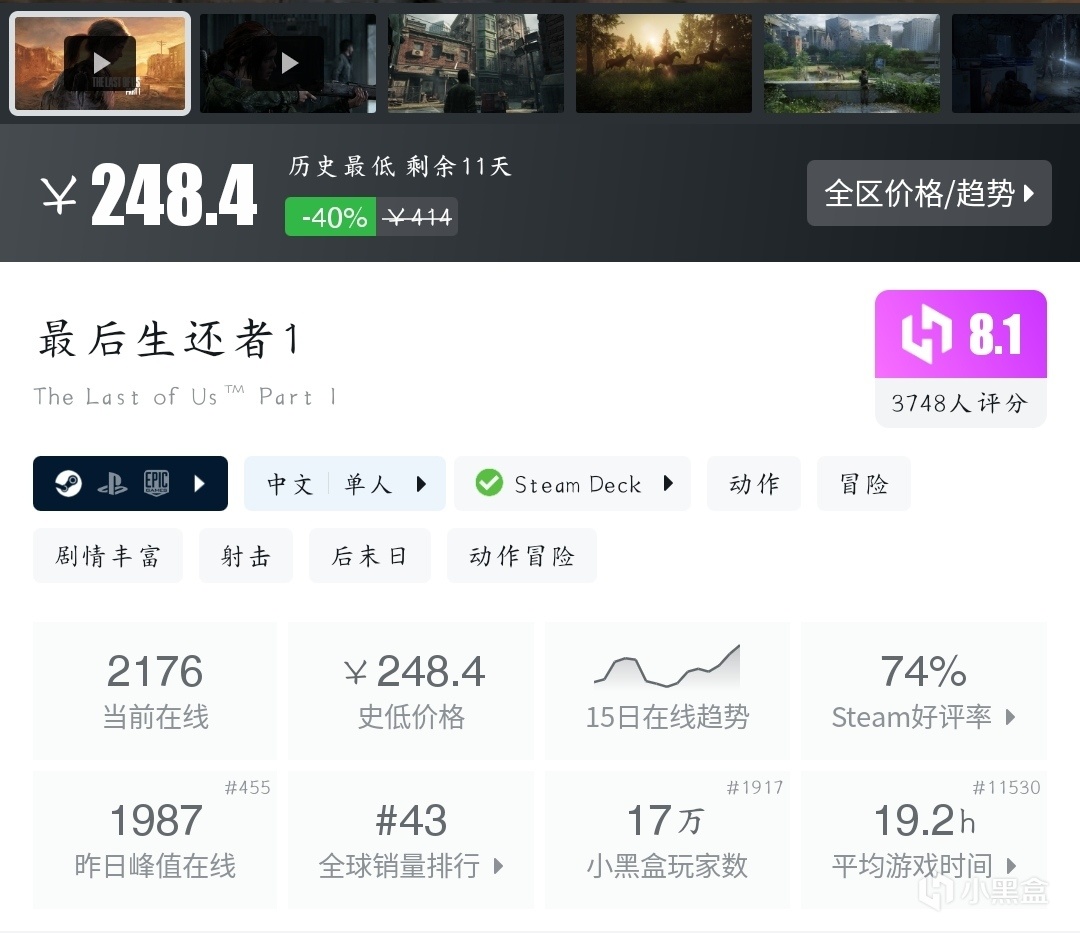This screenshot has height=933, width=1080.
Task: Select the 动作冒险 tag
Action: pyautogui.click(x=521, y=556)
